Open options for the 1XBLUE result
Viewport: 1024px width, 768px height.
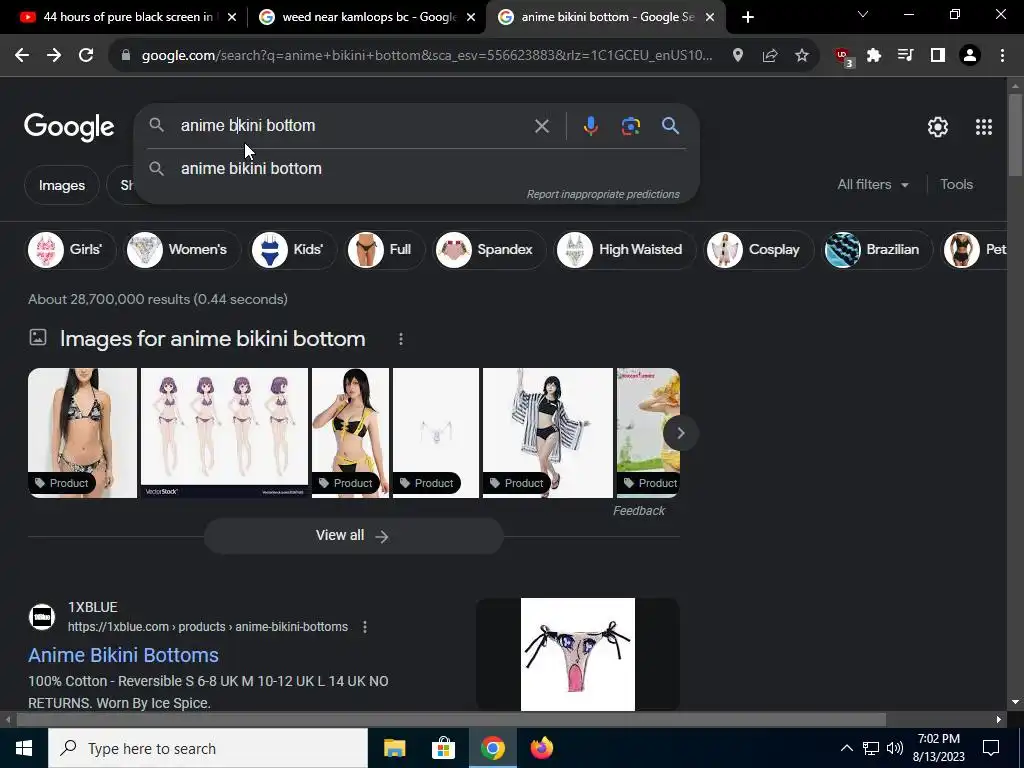[x=365, y=627]
